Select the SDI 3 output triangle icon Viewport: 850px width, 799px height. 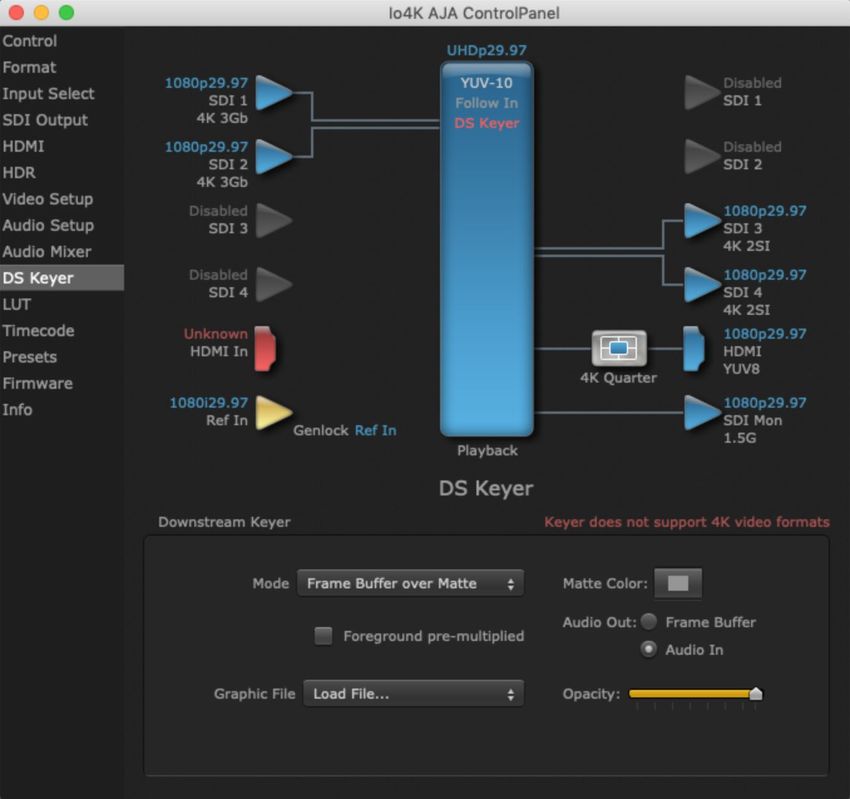pos(703,221)
